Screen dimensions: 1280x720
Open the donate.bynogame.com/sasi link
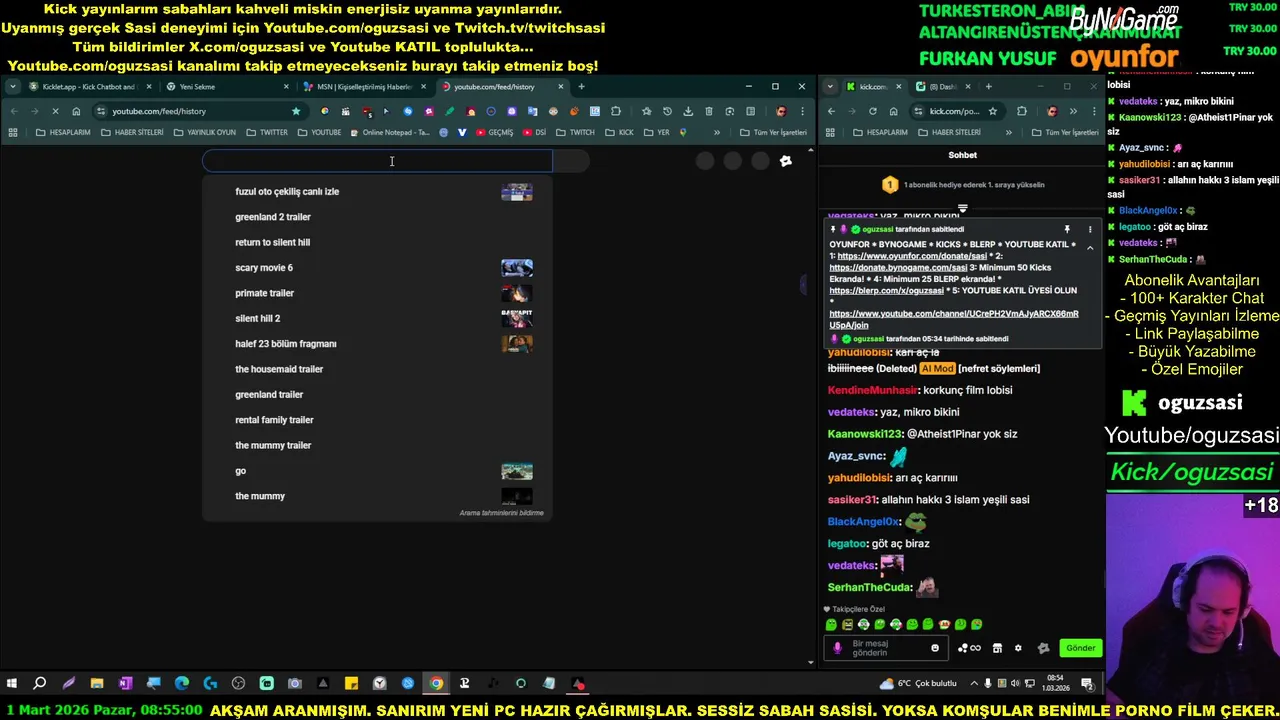(898, 268)
